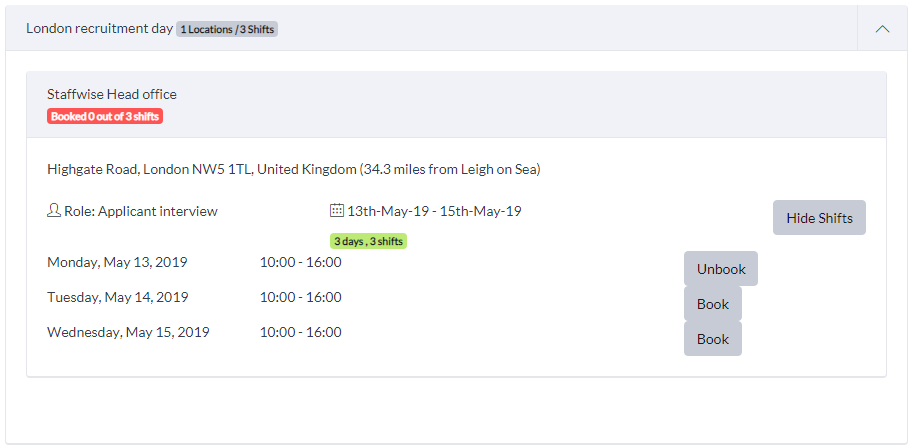914x448 pixels.
Task: Click the Staffwise Head office heading
Action: click(x=112, y=94)
